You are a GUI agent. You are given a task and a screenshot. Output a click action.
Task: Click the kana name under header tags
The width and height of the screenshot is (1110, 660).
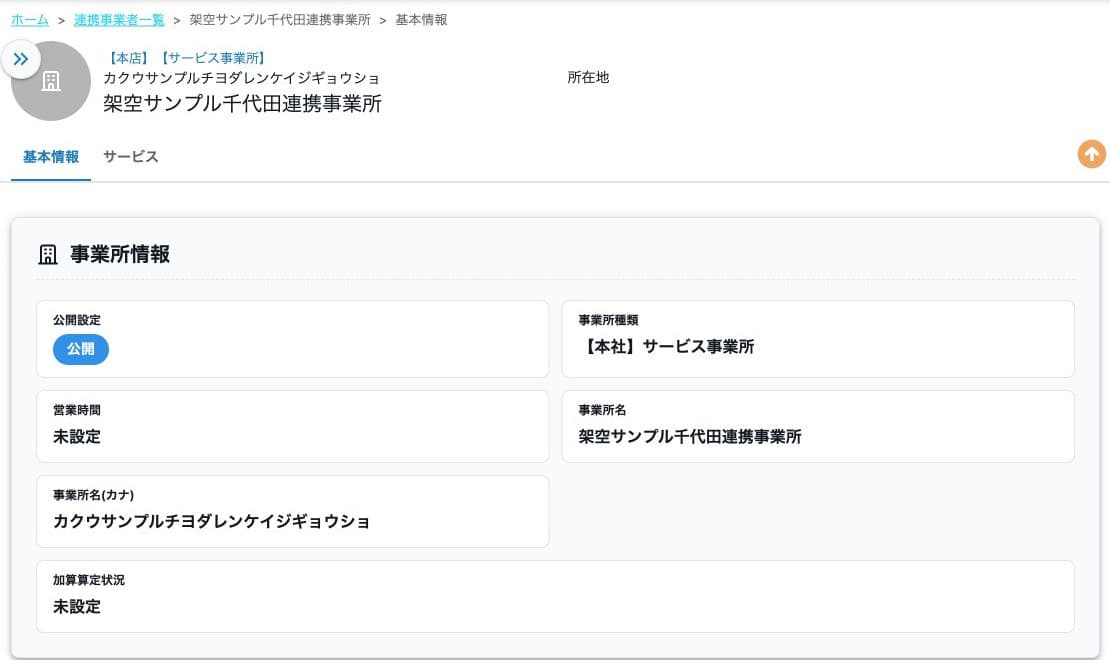[x=241, y=78]
